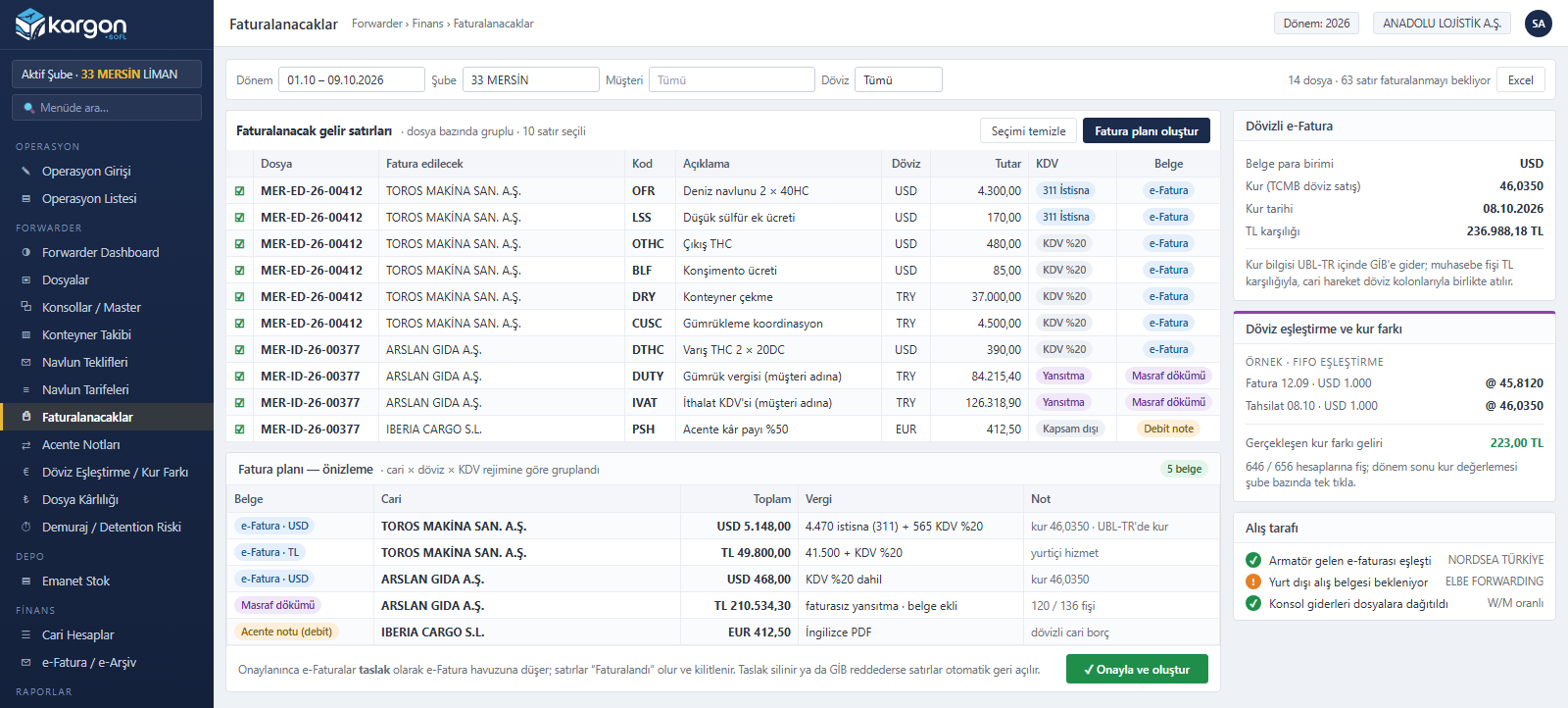Open the Şube 33 MERSİN filter
Viewport: 1568px width, 708px height.
[531, 80]
